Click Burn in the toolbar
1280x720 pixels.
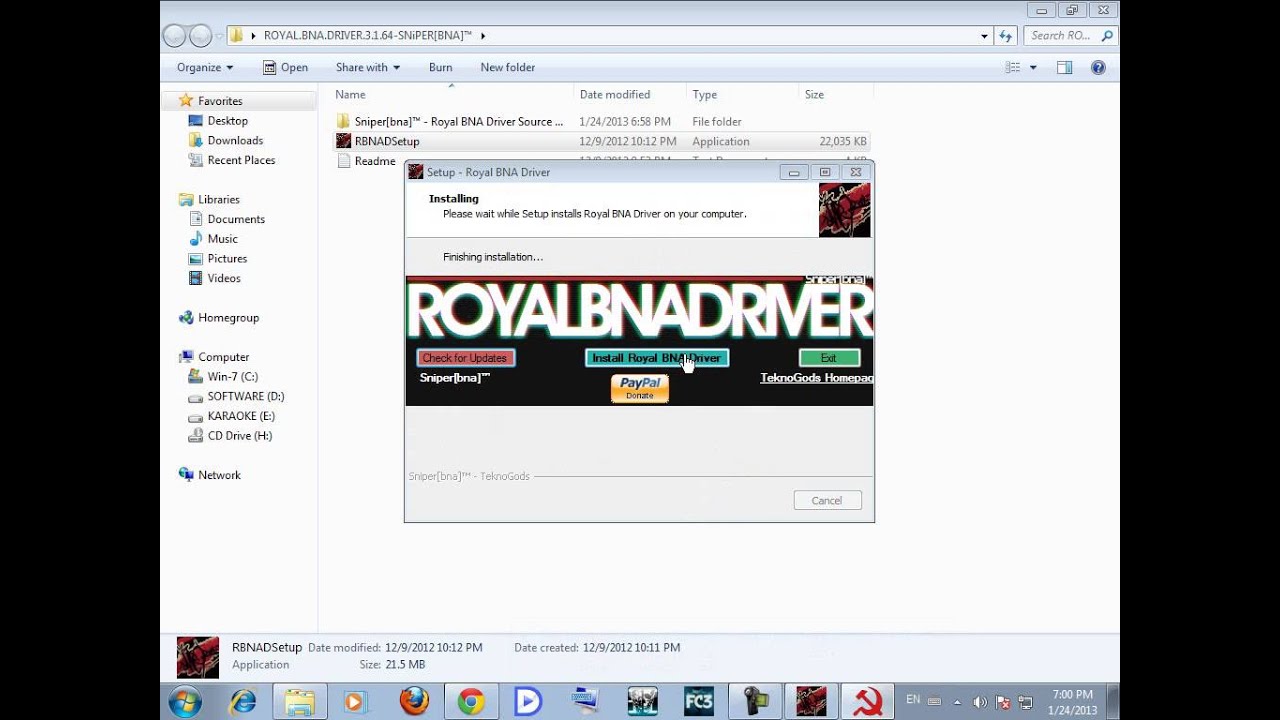[x=440, y=67]
